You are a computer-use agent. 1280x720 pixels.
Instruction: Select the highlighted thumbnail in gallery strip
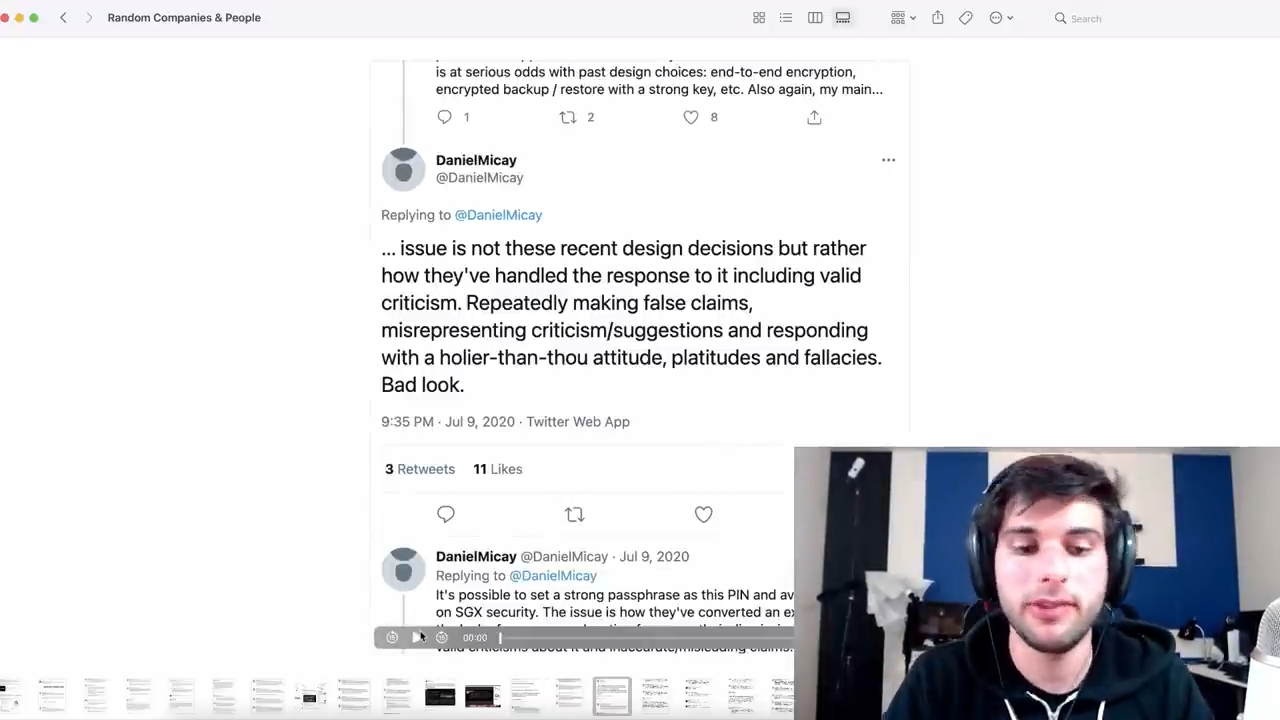(612, 696)
